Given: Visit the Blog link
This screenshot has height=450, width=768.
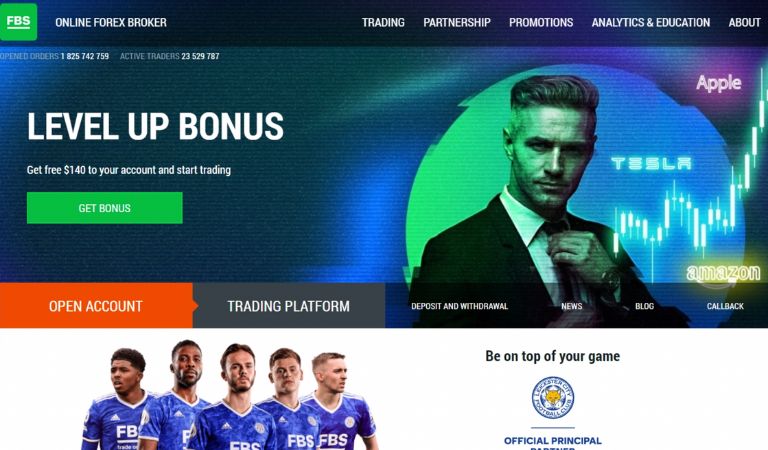Looking at the screenshot, I should pyautogui.click(x=644, y=306).
